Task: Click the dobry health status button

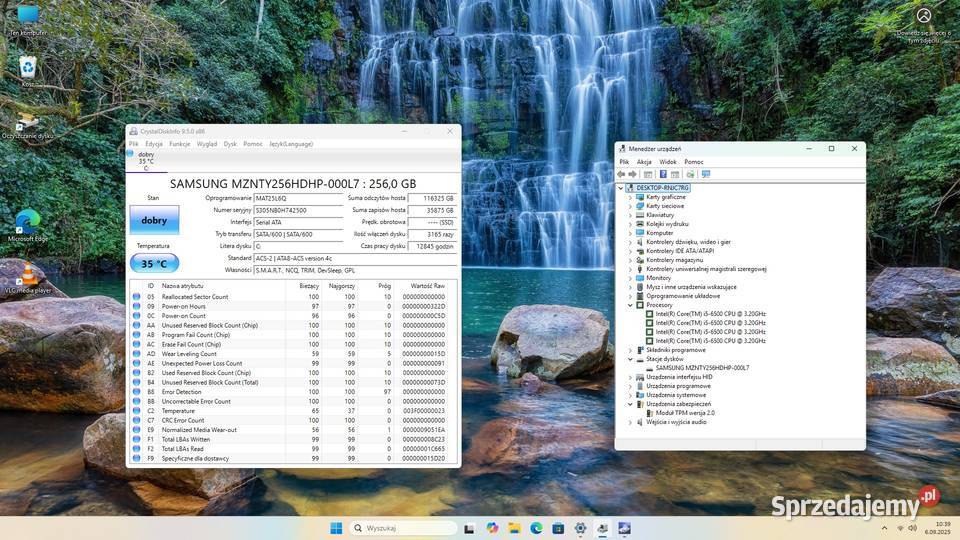Action: point(154,220)
